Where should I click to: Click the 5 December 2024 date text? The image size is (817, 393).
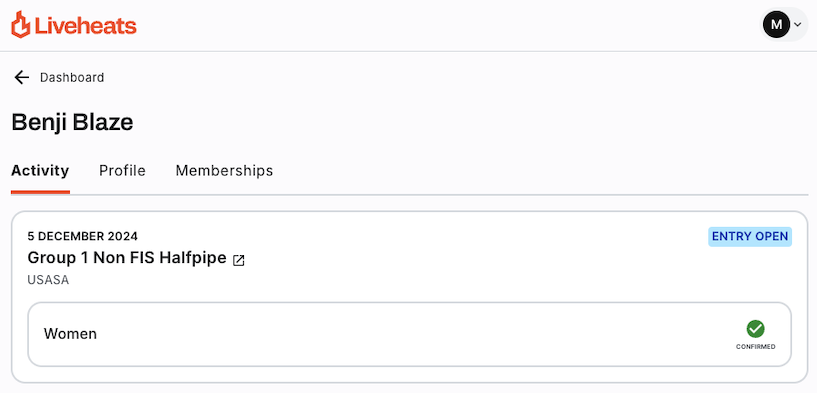coord(83,236)
